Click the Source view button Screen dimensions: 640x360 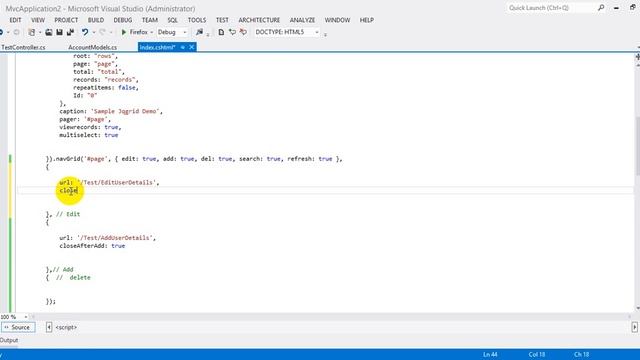click(x=18, y=327)
